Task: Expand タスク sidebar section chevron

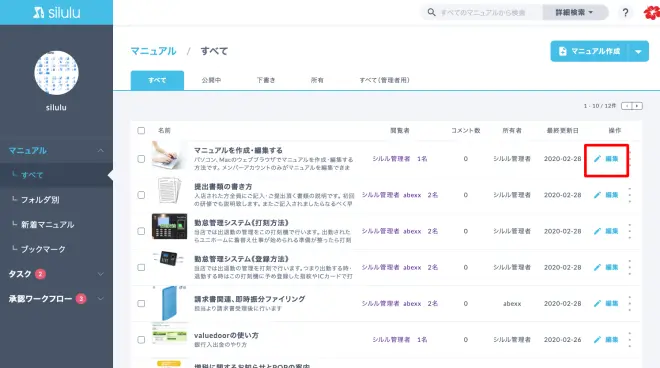Action: coord(101,274)
